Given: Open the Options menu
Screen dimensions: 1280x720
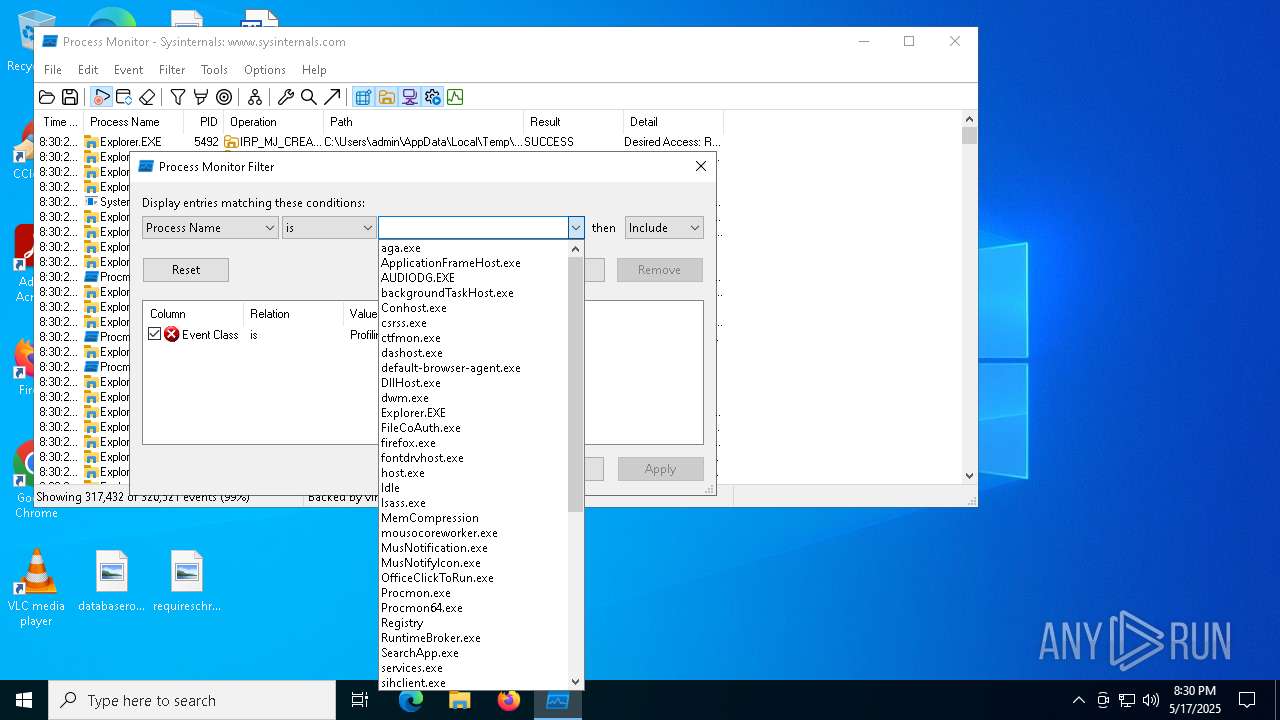Looking at the screenshot, I should click(x=265, y=70).
